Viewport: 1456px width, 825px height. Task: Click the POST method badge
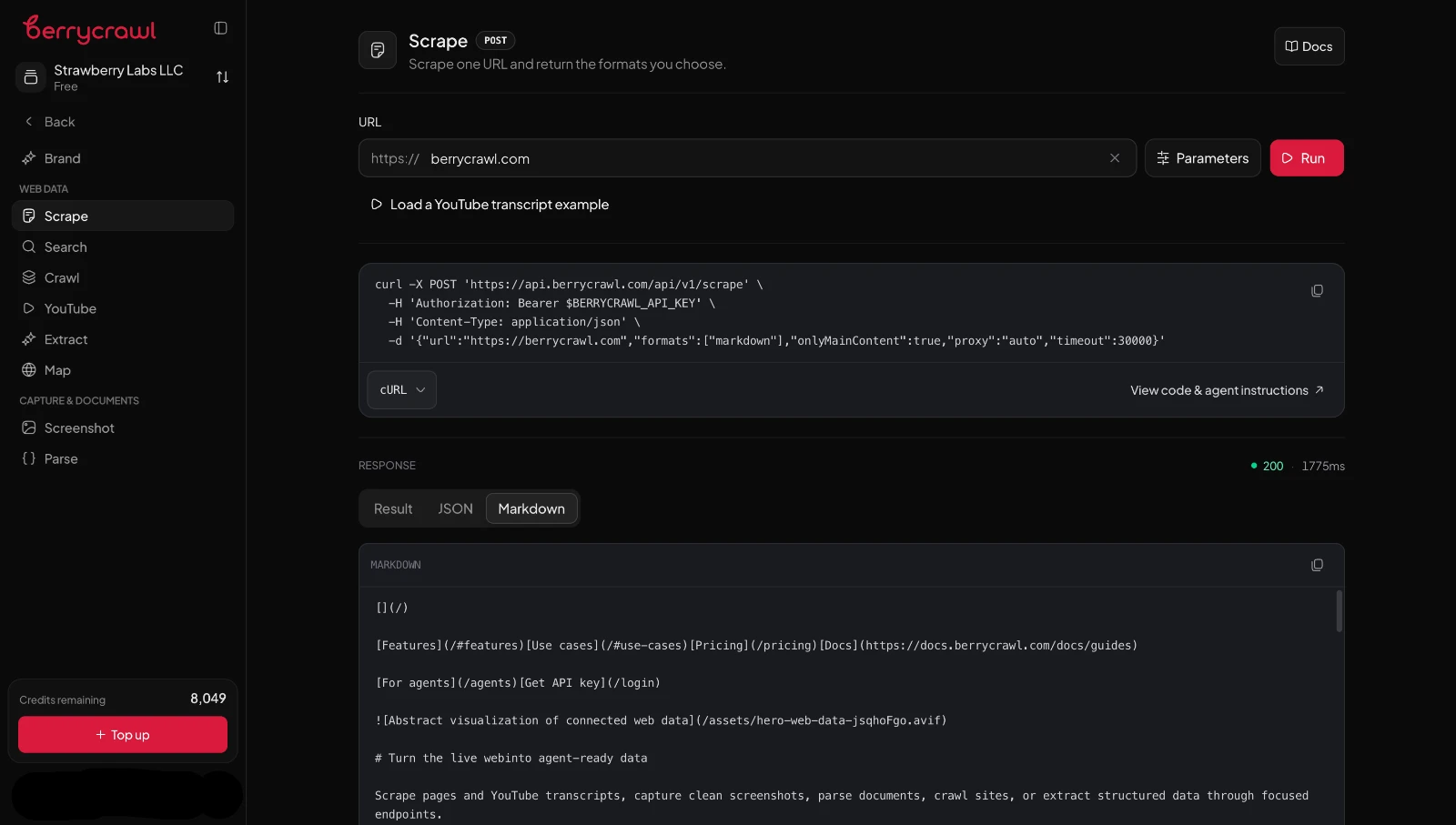(x=496, y=41)
